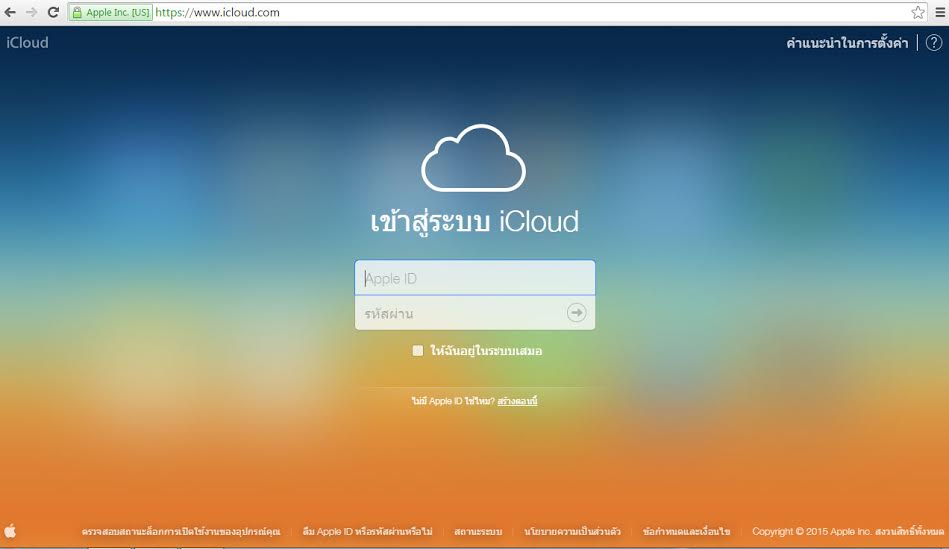This screenshot has height=549, width=949.
Task: Reload the page with the refresh icon
Action: 53,12
